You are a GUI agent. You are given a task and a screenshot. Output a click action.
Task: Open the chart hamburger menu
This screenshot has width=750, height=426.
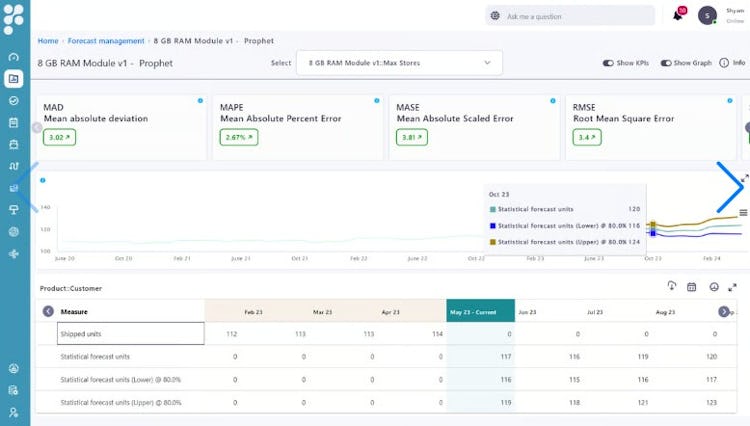(743, 213)
